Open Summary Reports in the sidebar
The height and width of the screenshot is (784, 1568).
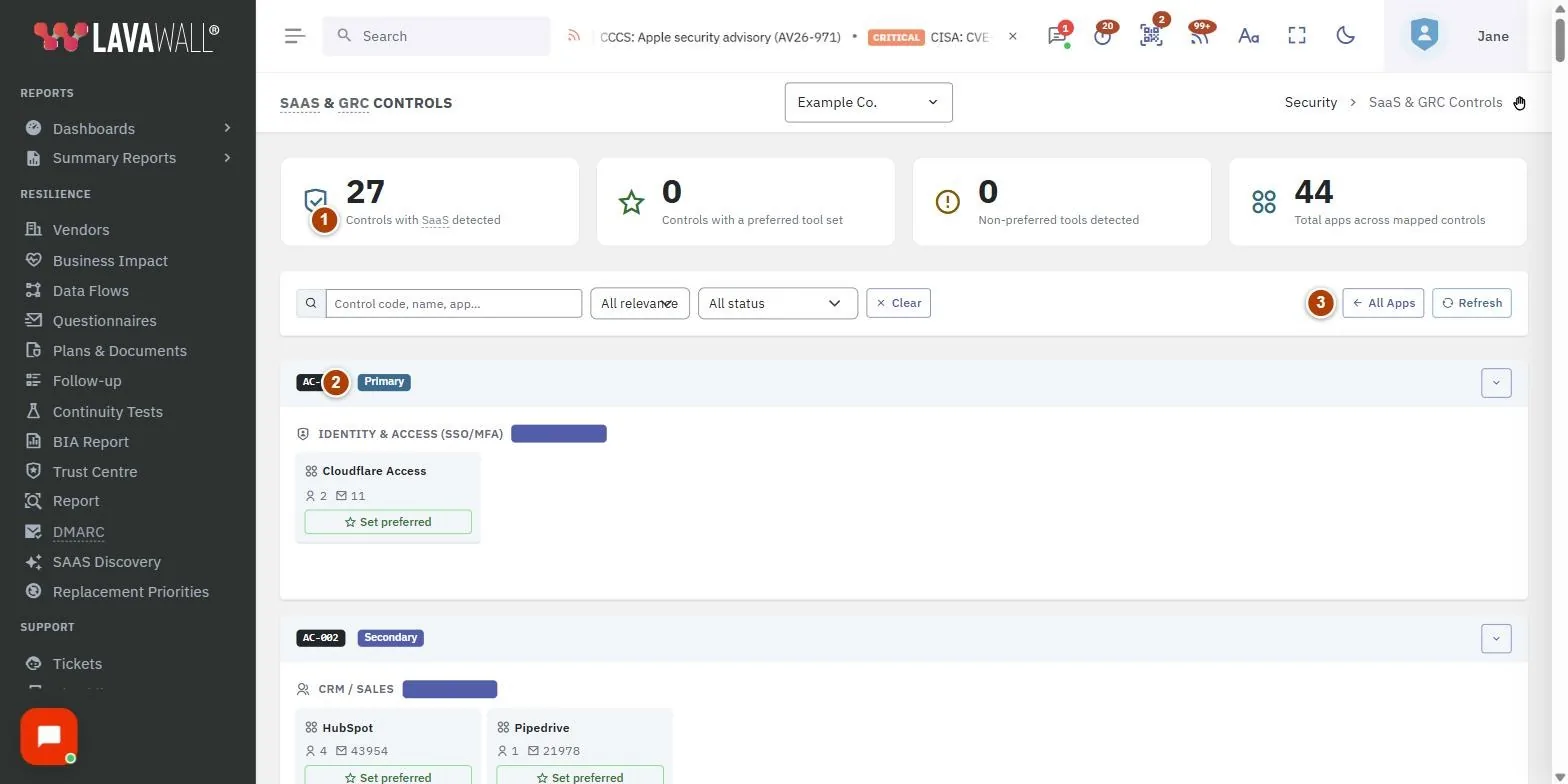pyautogui.click(x=114, y=158)
